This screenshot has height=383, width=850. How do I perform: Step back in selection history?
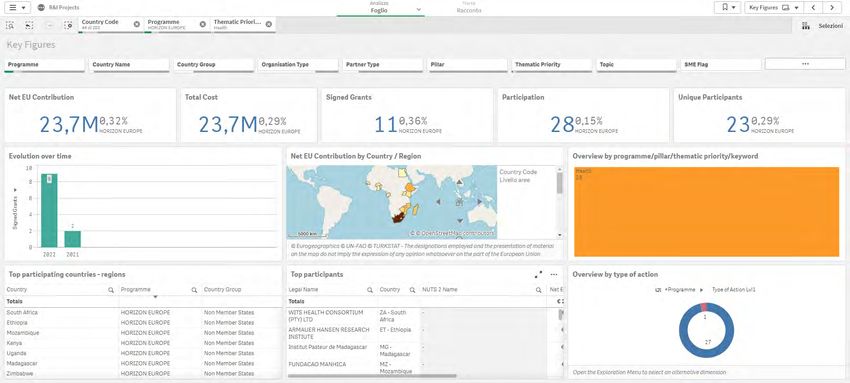29,25
